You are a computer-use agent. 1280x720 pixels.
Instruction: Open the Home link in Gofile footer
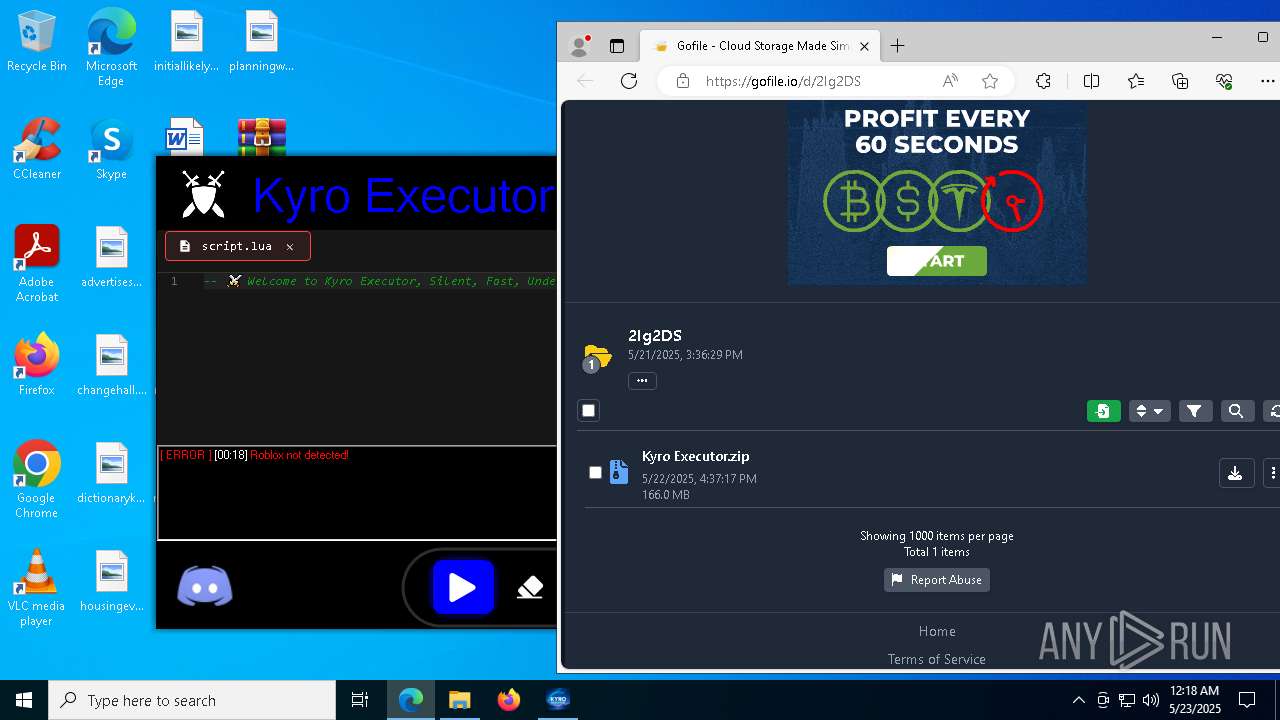[937, 631]
